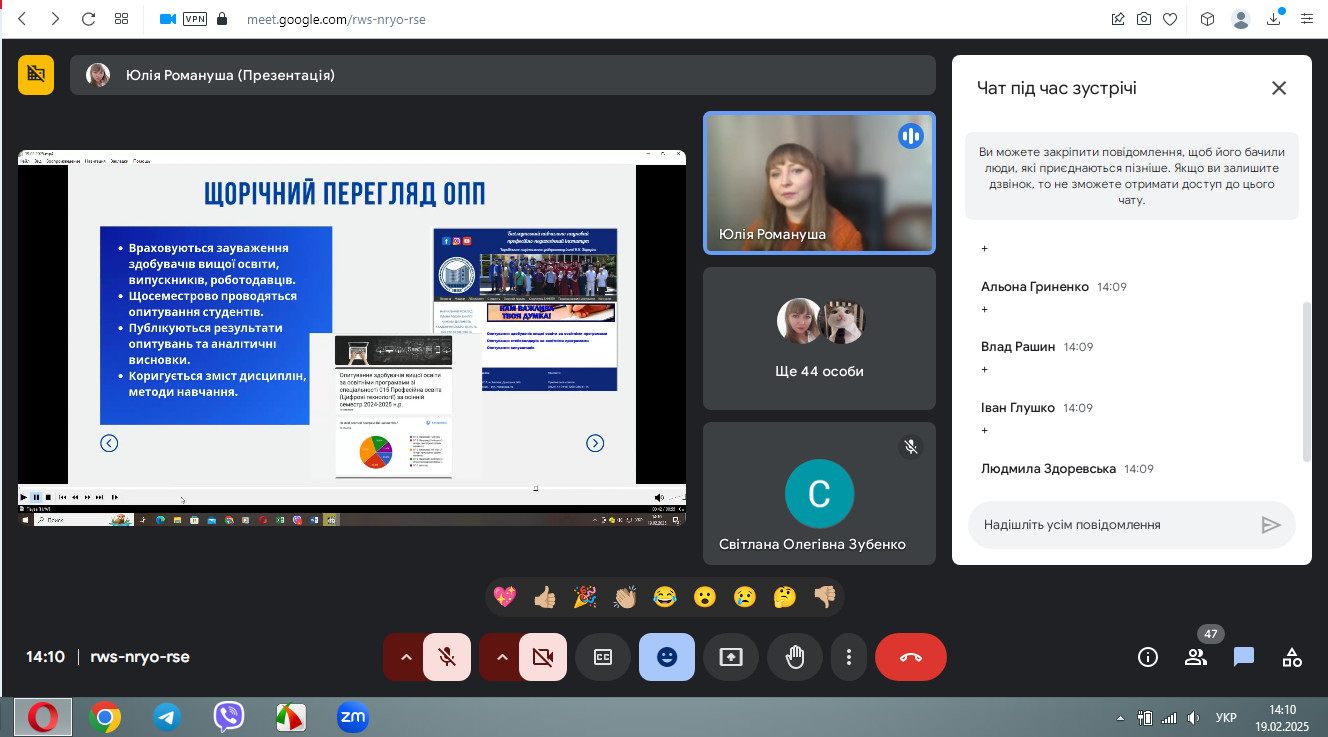The height and width of the screenshot is (737, 1328).
Task: Click the present screen button
Action: (731, 657)
